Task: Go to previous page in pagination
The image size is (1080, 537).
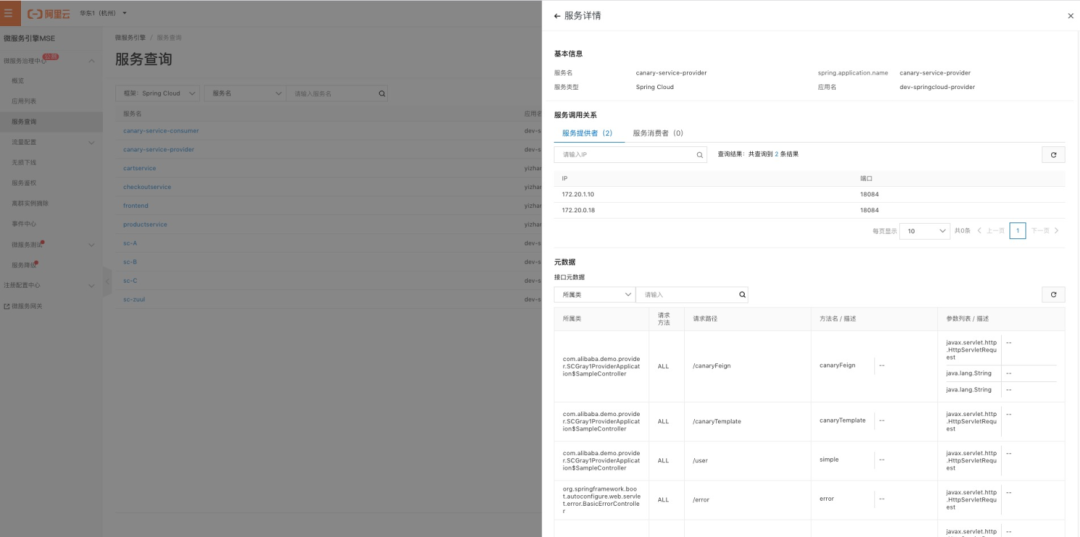Action: [990, 231]
